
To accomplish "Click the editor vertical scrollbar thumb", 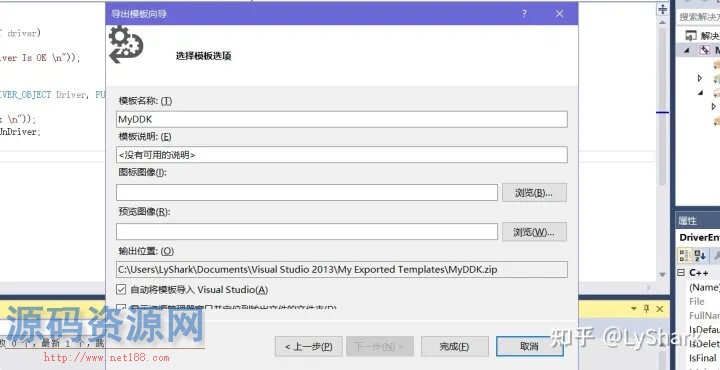I will point(662,107).
